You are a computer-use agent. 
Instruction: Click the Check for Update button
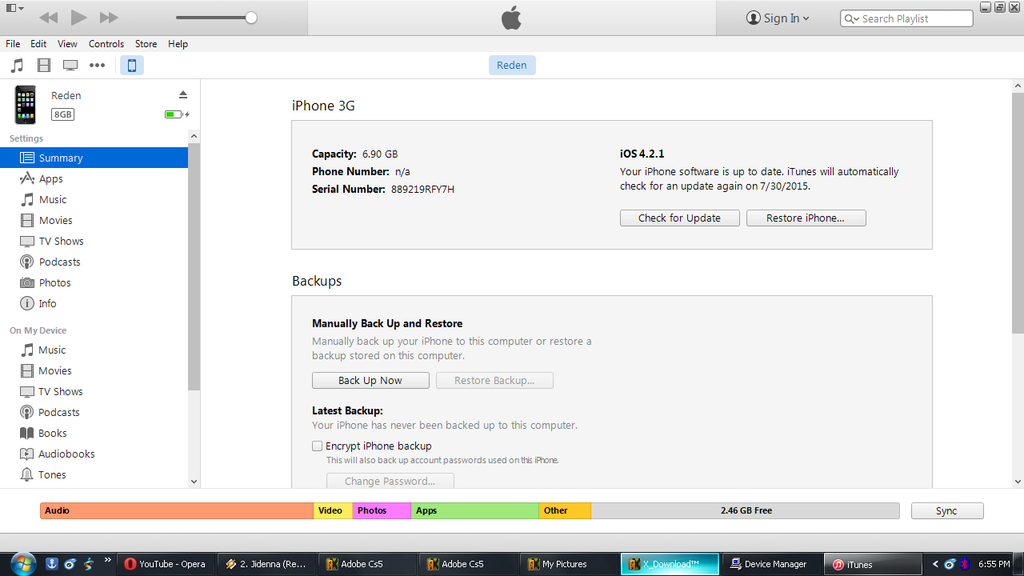pyautogui.click(x=679, y=218)
